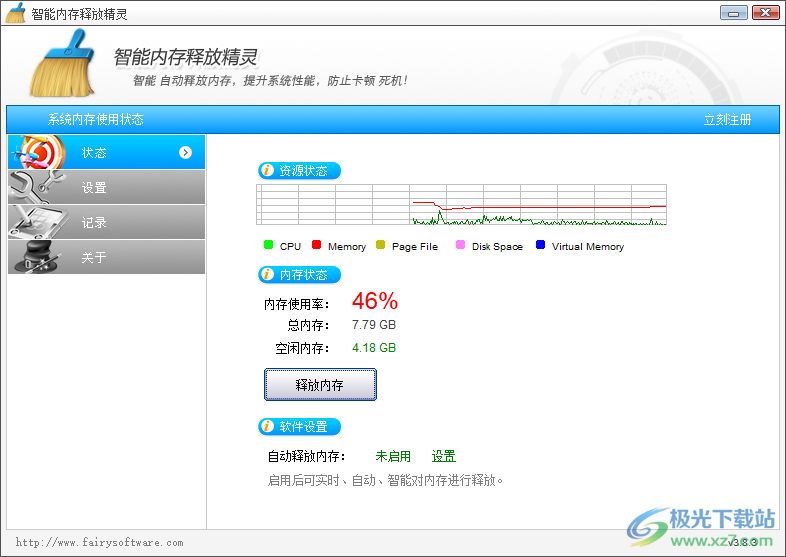Click the blue Virtual Memory legend swatch

tap(540, 245)
